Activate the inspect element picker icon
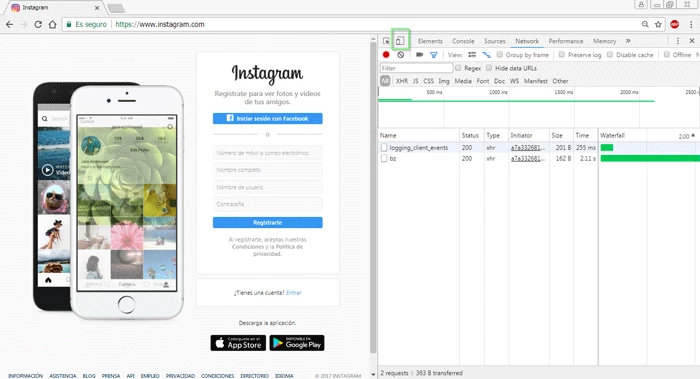The width and height of the screenshot is (700, 379). coord(386,41)
